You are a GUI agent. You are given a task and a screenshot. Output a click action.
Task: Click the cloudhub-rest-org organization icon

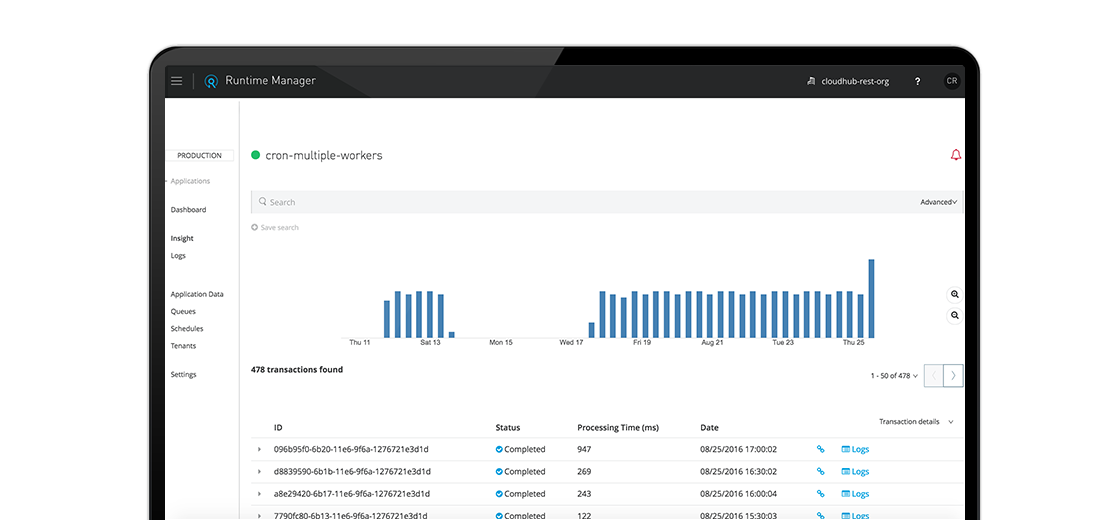pyautogui.click(x=811, y=81)
